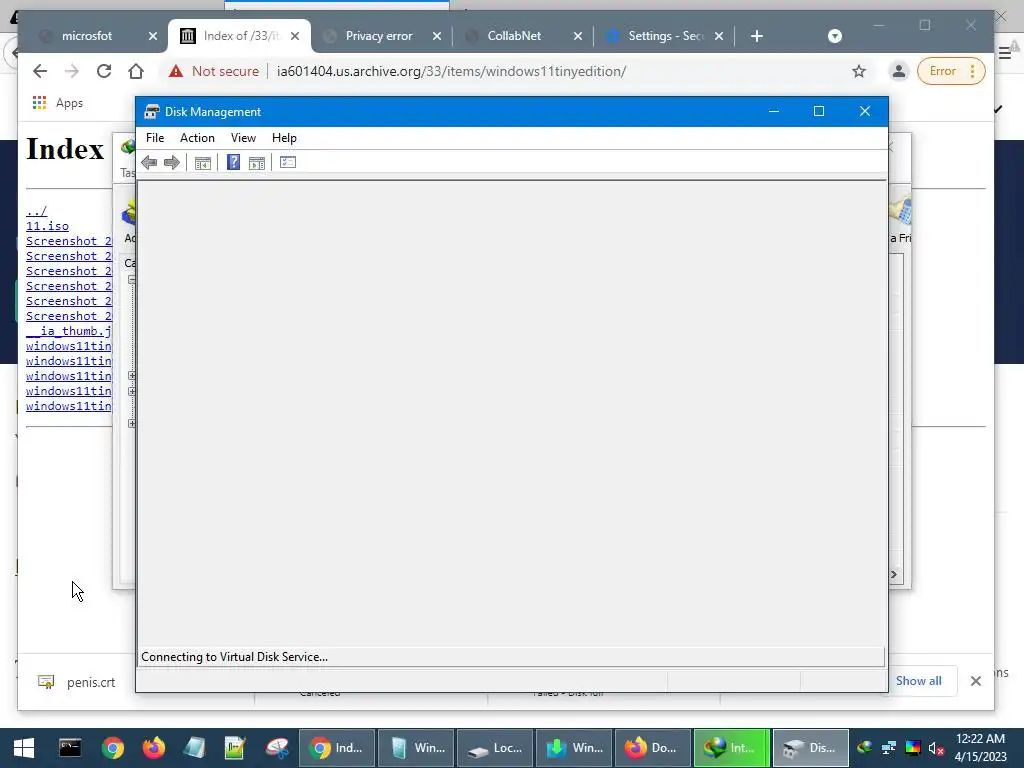Open the parent directory ../ link
Viewport: 1024px width, 768px height.
coord(37,211)
